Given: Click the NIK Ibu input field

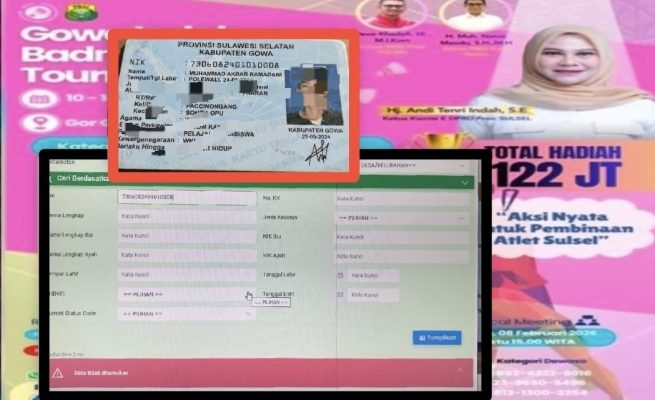Looking at the screenshot, I should [x=401, y=236].
